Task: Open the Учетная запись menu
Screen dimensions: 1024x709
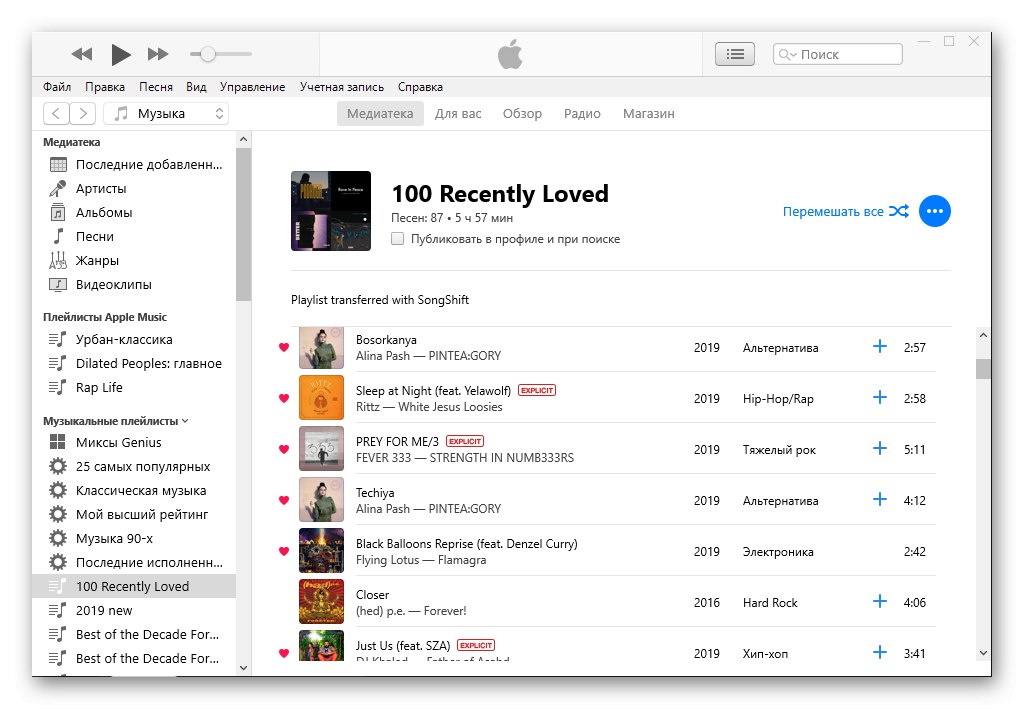Action: 342,87
